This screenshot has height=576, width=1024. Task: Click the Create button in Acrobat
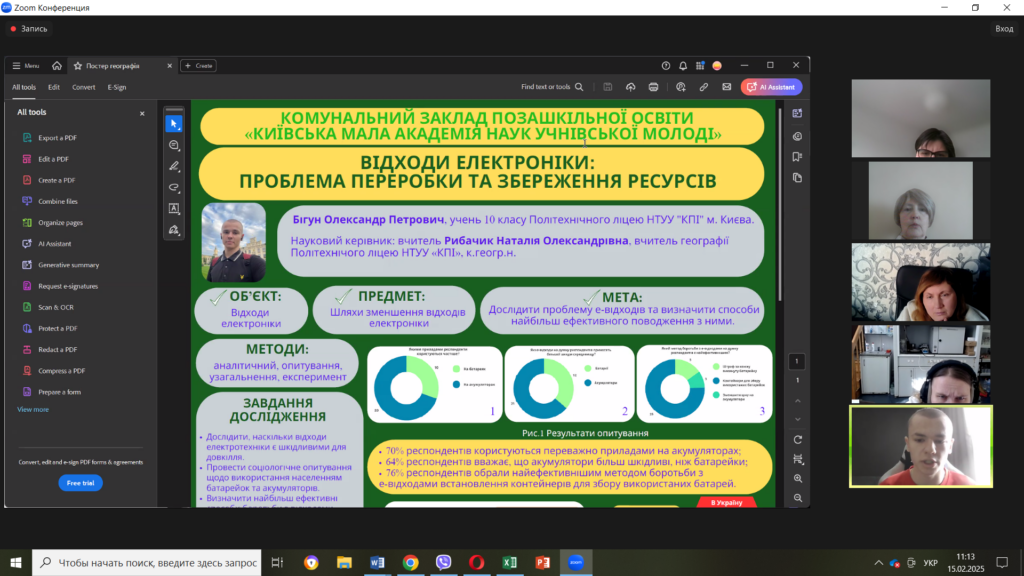199,66
